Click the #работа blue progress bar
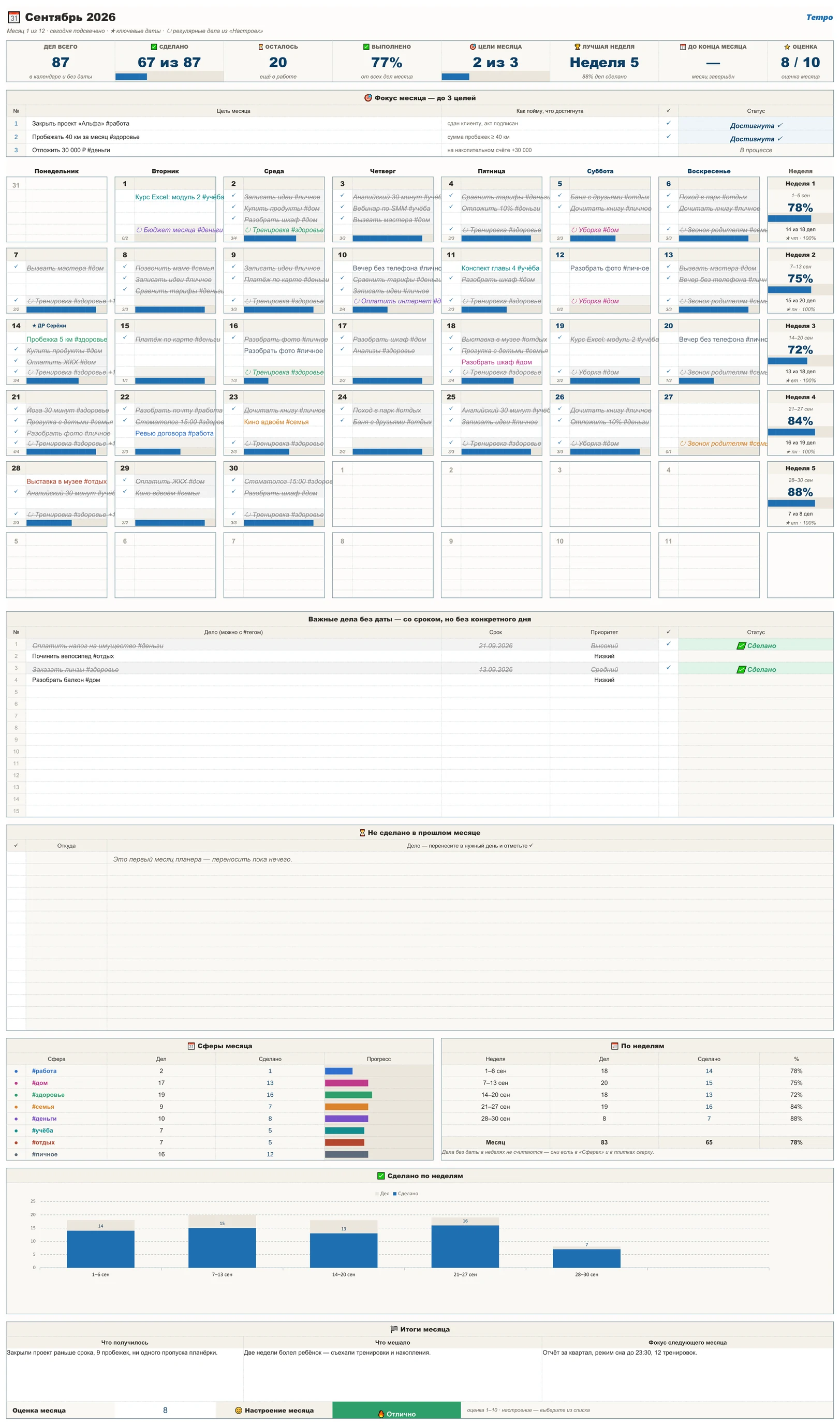The width and height of the screenshot is (840, 1425). click(x=339, y=1071)
